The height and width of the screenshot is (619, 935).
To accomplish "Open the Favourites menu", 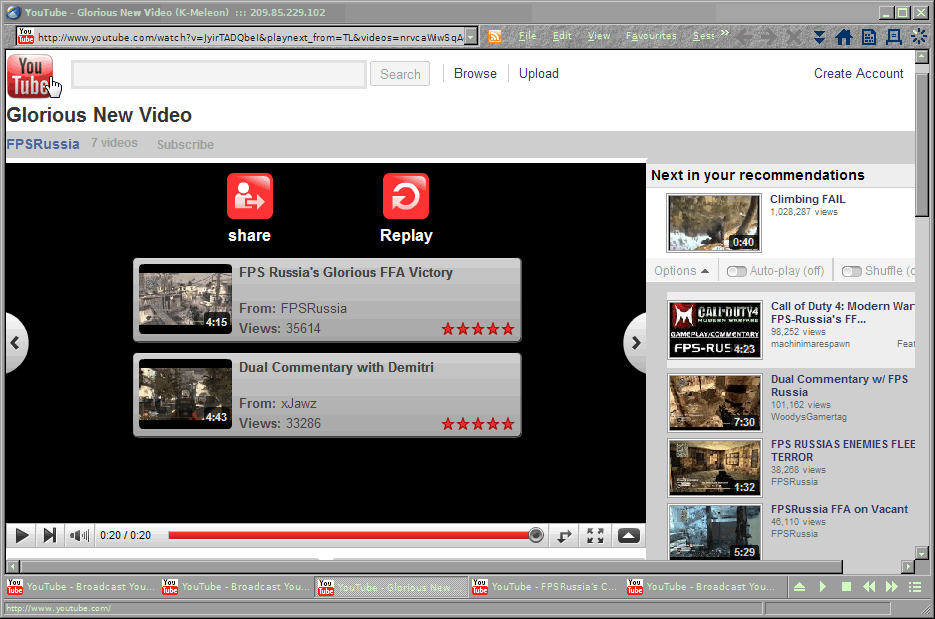I will click(651, 36).
